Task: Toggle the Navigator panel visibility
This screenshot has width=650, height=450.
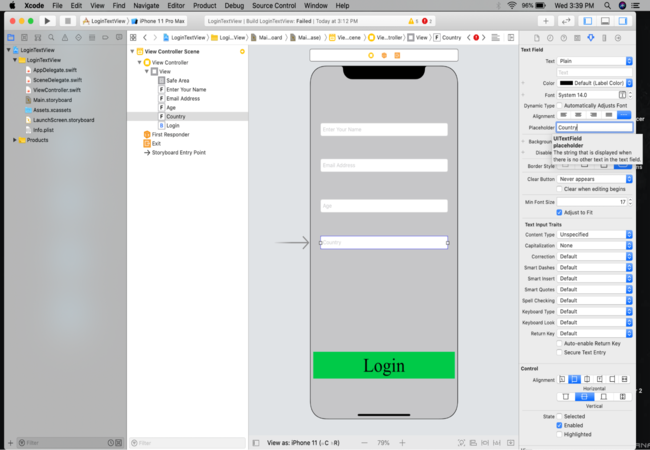Action: tap(588, 21)
